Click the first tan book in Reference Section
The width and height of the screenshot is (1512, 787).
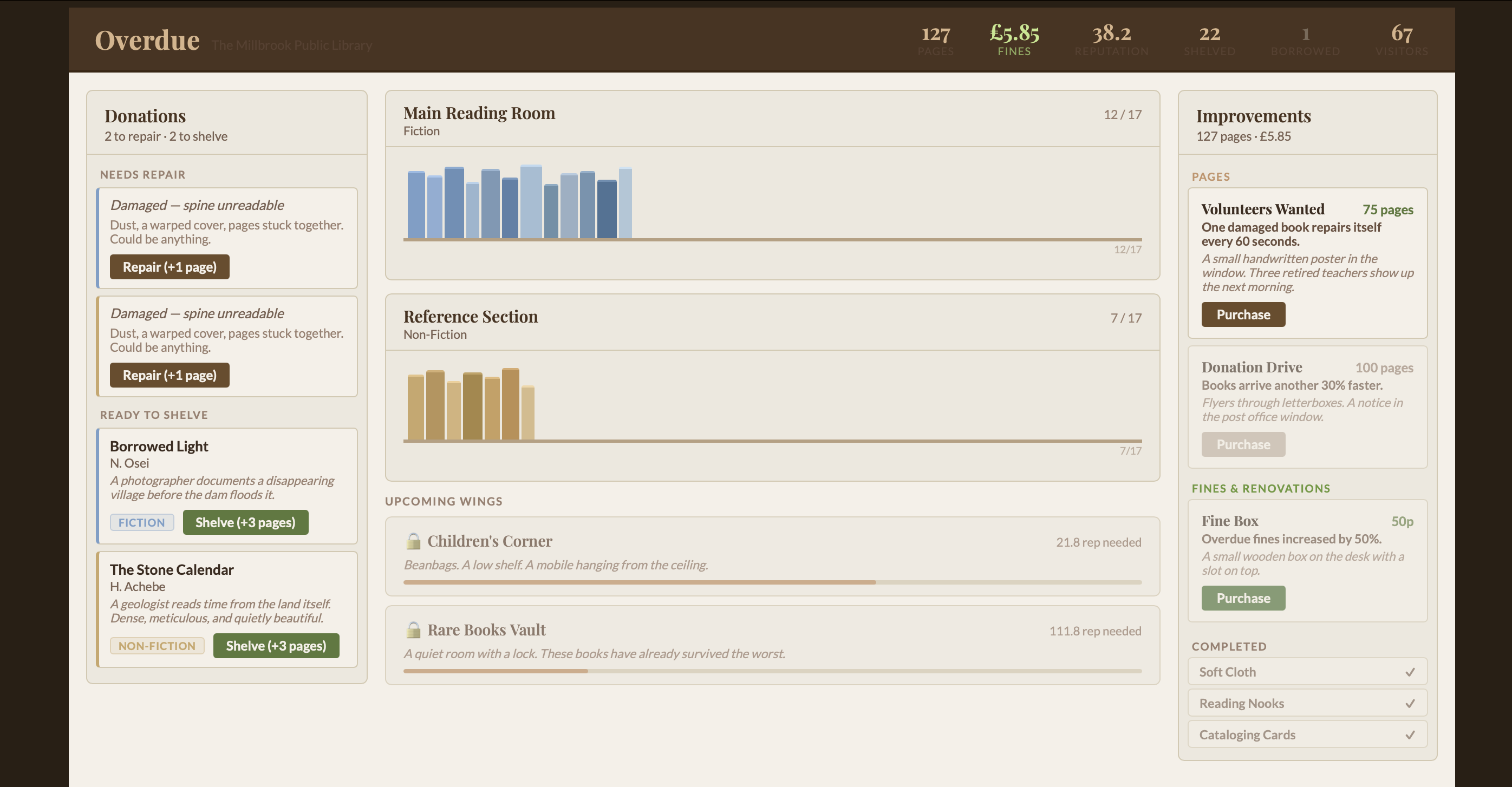coord(415,407)
